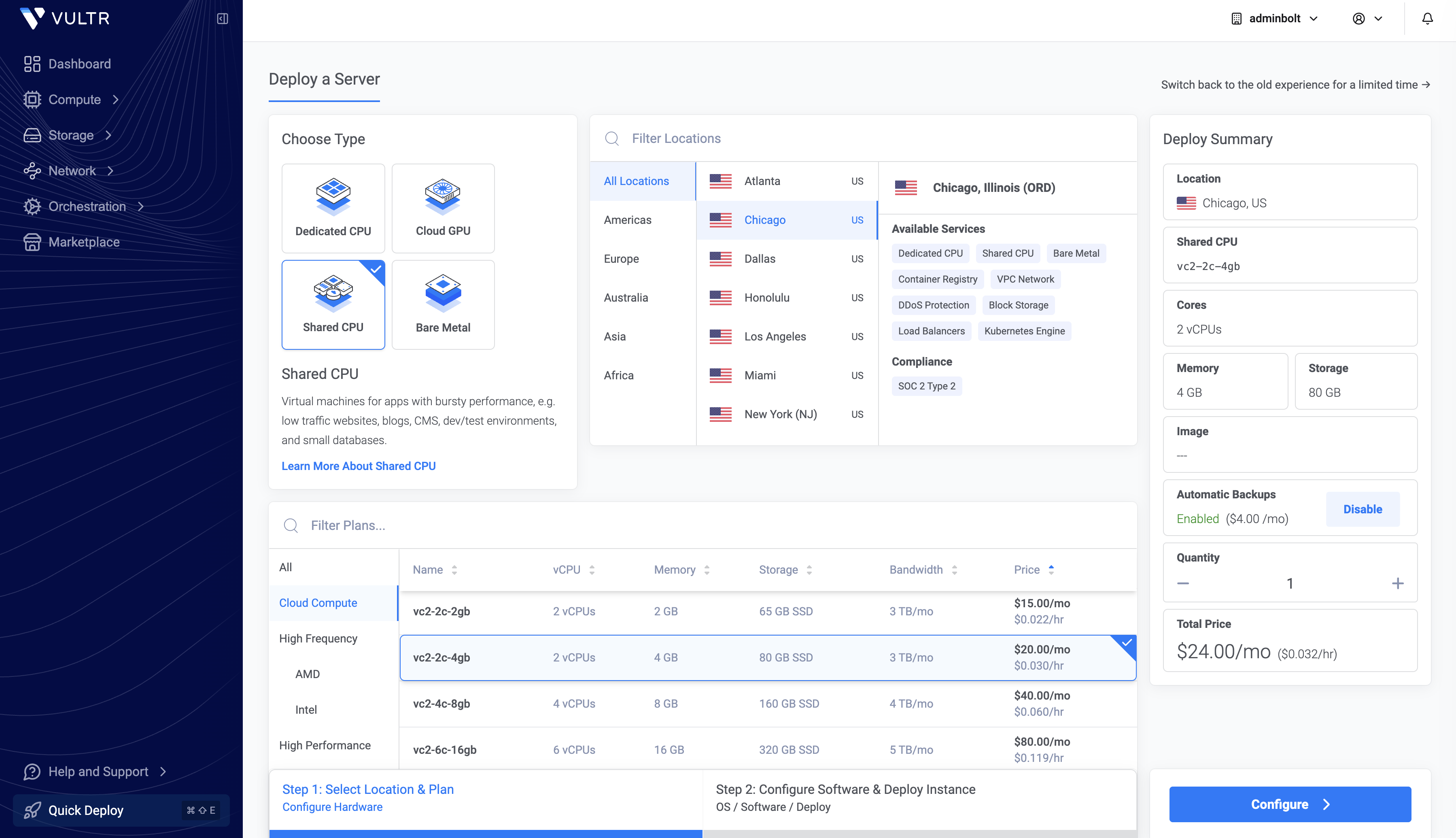Select the Africa region tab
Viewport: 1456px width, 838px height.
[643, 375]
